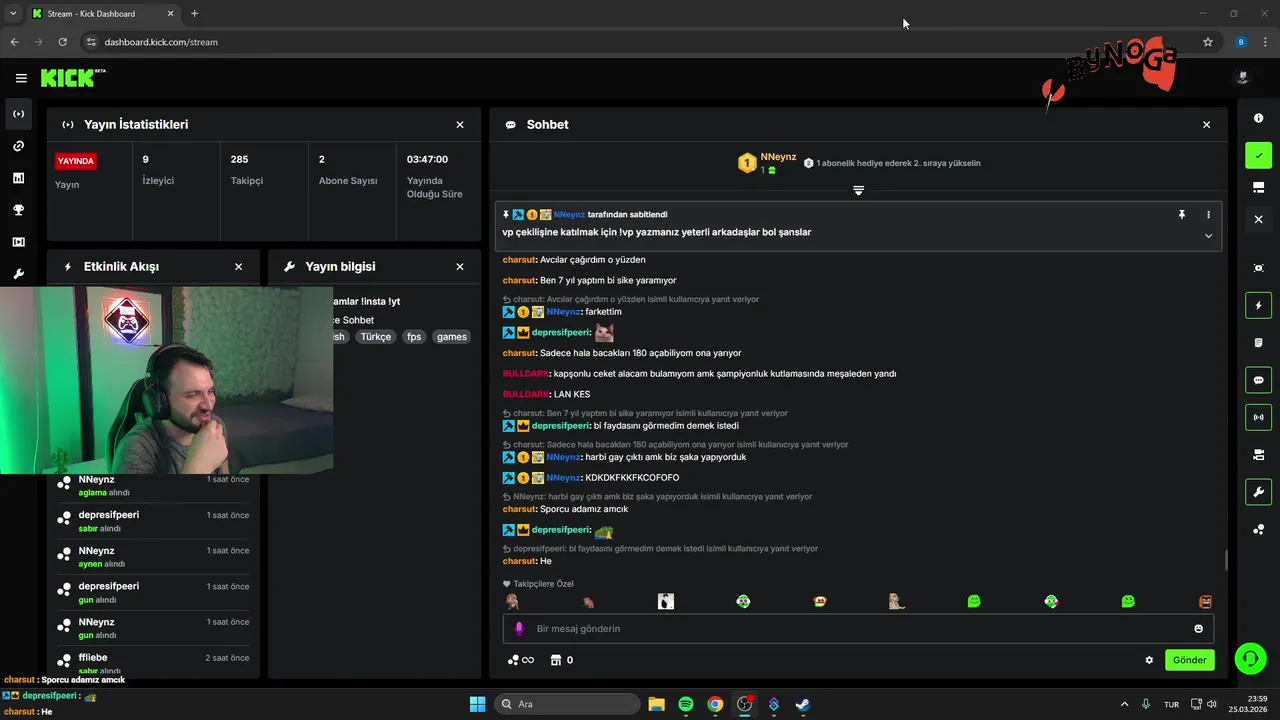The image size is (1280, 720).
Task: Click the address bar dashboard.kick.com/stream
Action: point(161,42)
